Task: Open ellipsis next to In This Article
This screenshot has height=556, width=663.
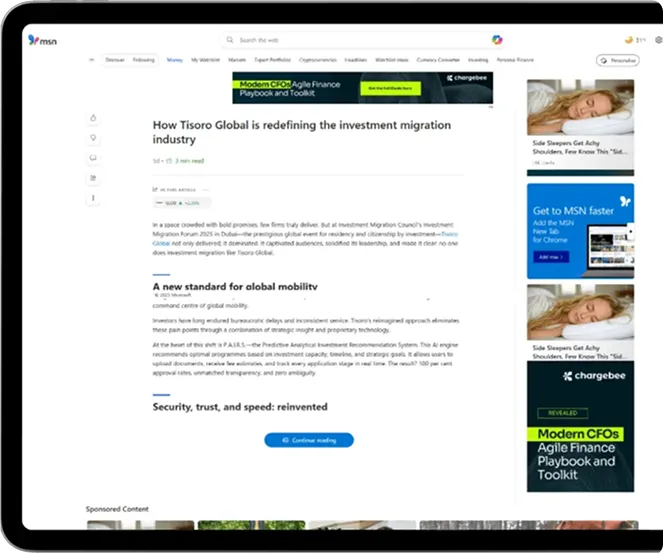Action: coord(205,190)
